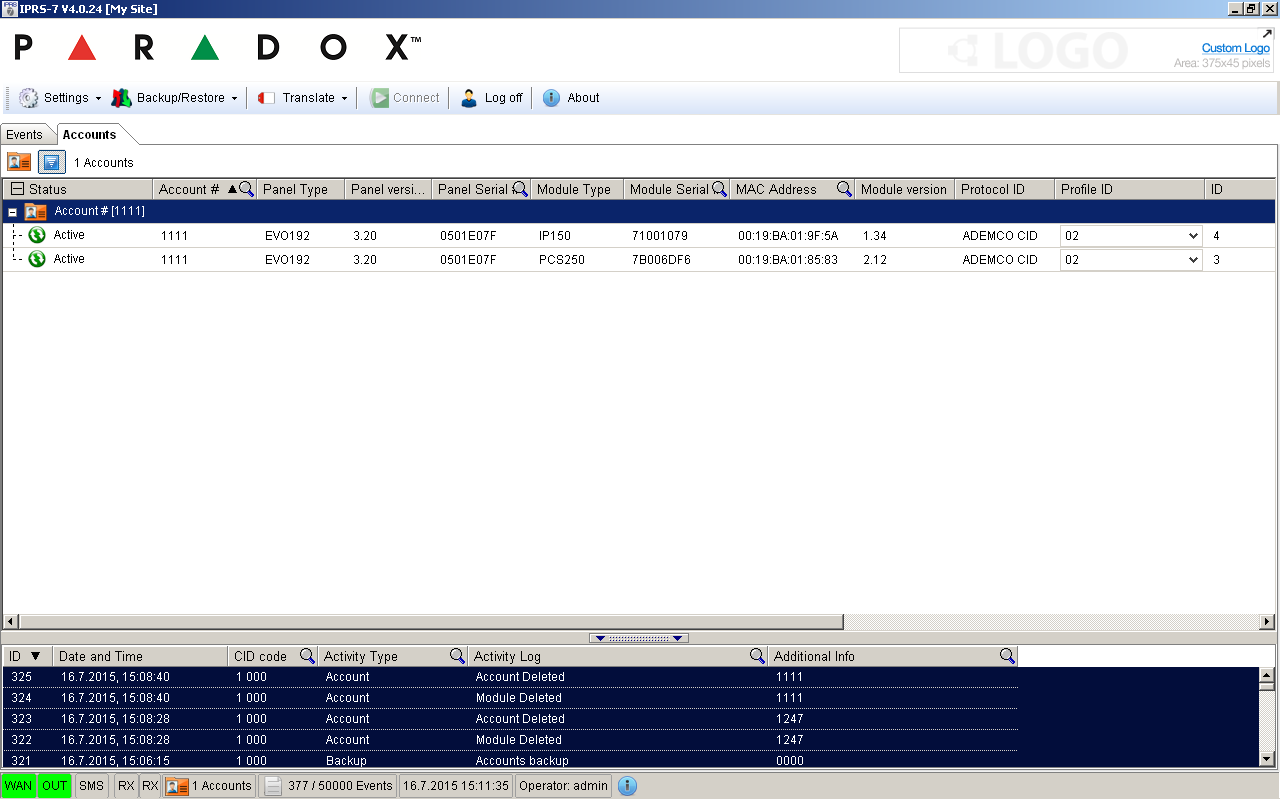Toggle the collapse-all box in Status header

[x=17, y=189]
